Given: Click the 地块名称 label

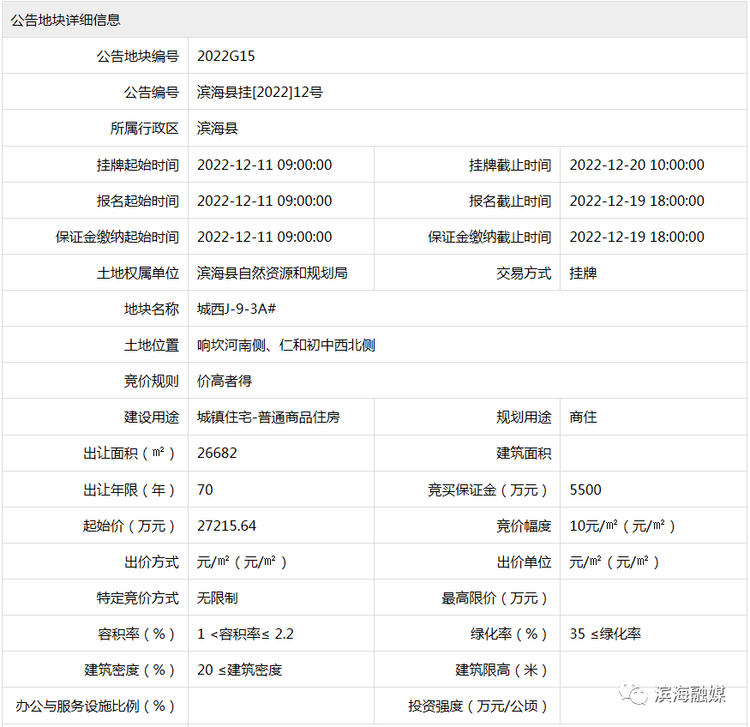Looking at the screenshot, I should click(x=152, y=309).
